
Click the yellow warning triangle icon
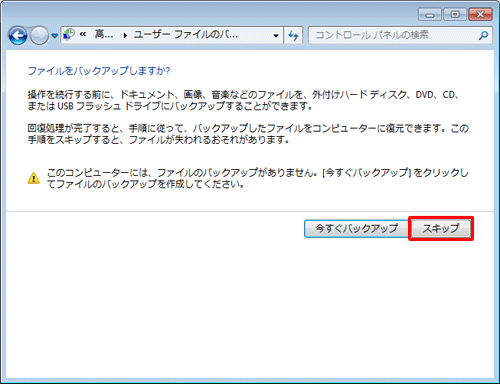coord(33,178)
